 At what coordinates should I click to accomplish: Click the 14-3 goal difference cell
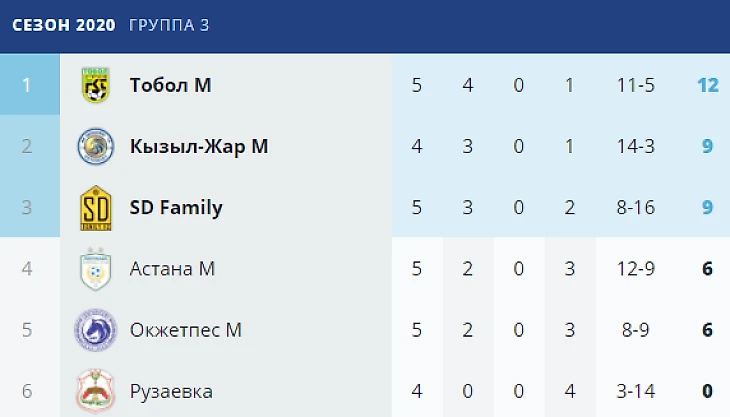tap(637, 147)
